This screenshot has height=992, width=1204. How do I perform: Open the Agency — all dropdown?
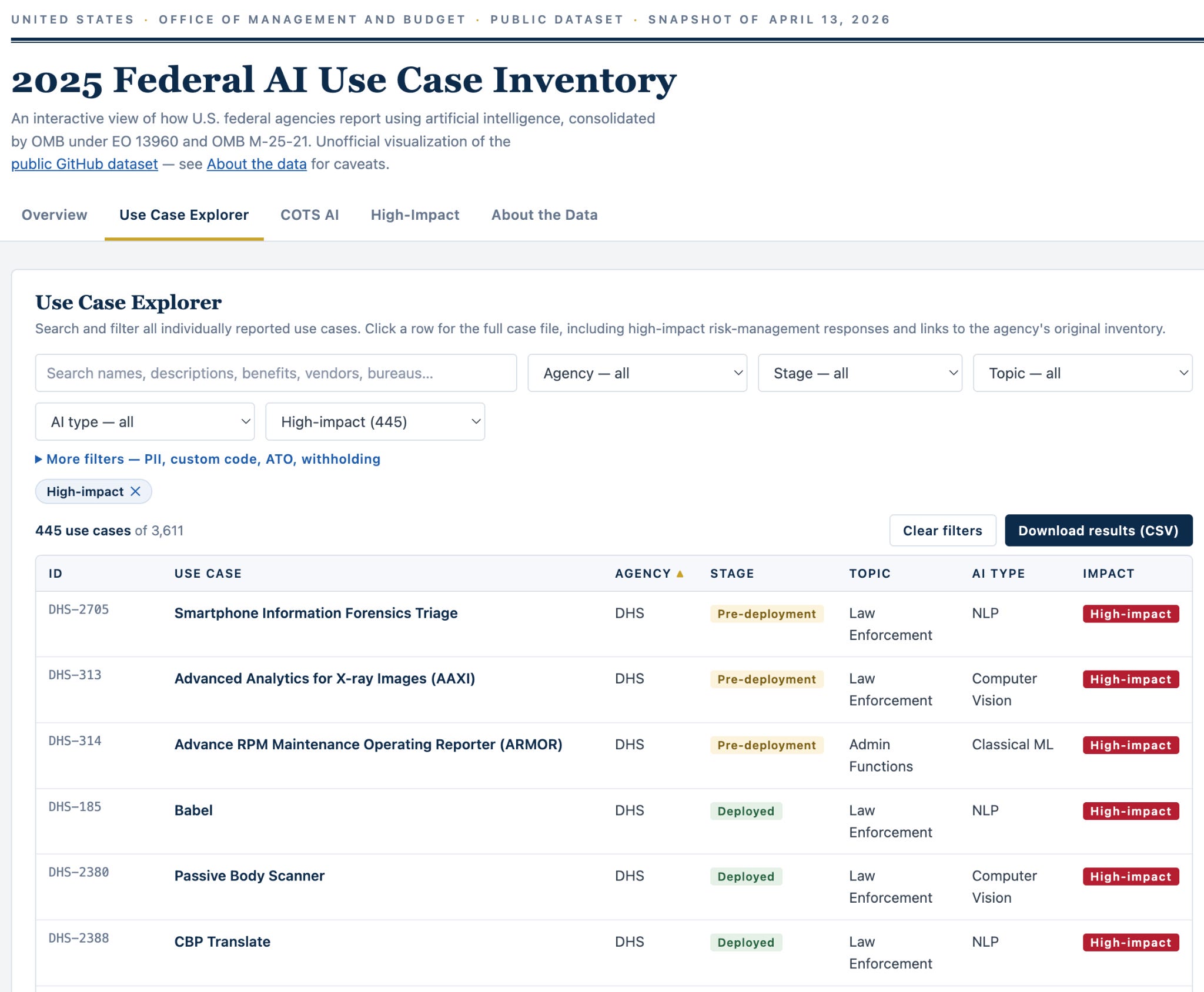(637, 373)
